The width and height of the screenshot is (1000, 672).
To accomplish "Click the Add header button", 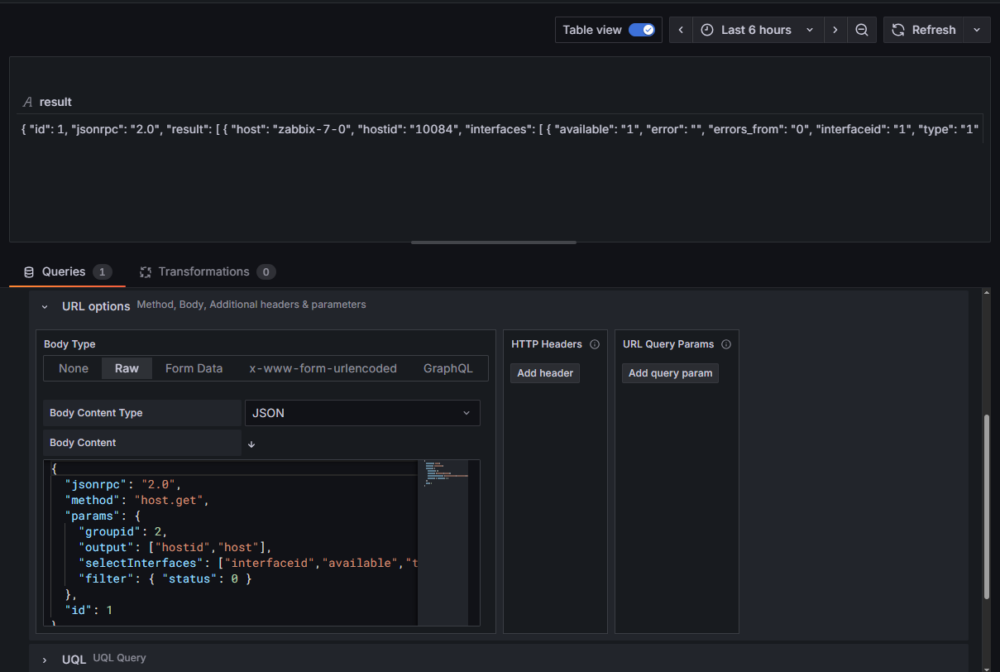I will click(544, 373).
